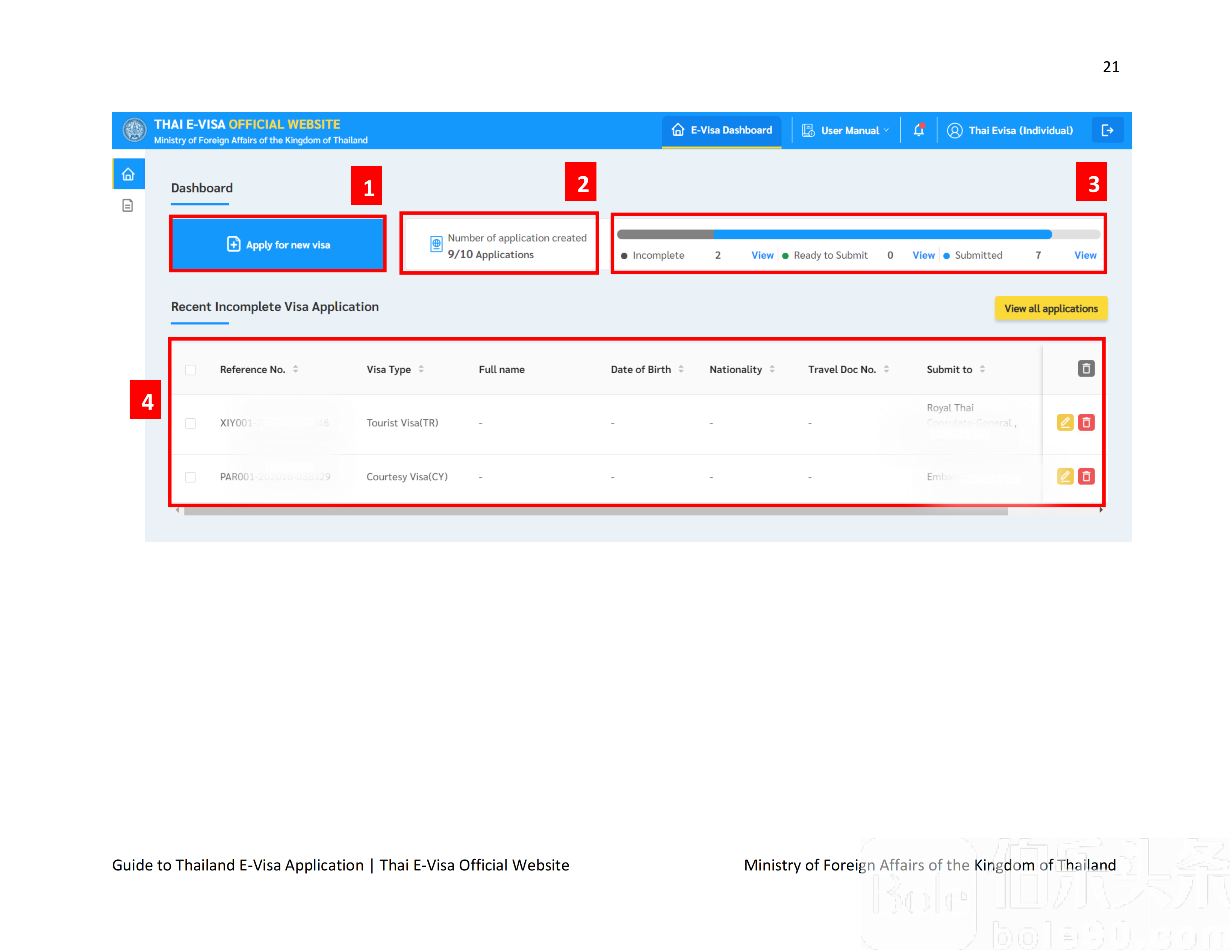Screen dimensions: 1232x952
Task: Click the Apply for new visa button
Action: pyautogui.click(x=278, y=244)
